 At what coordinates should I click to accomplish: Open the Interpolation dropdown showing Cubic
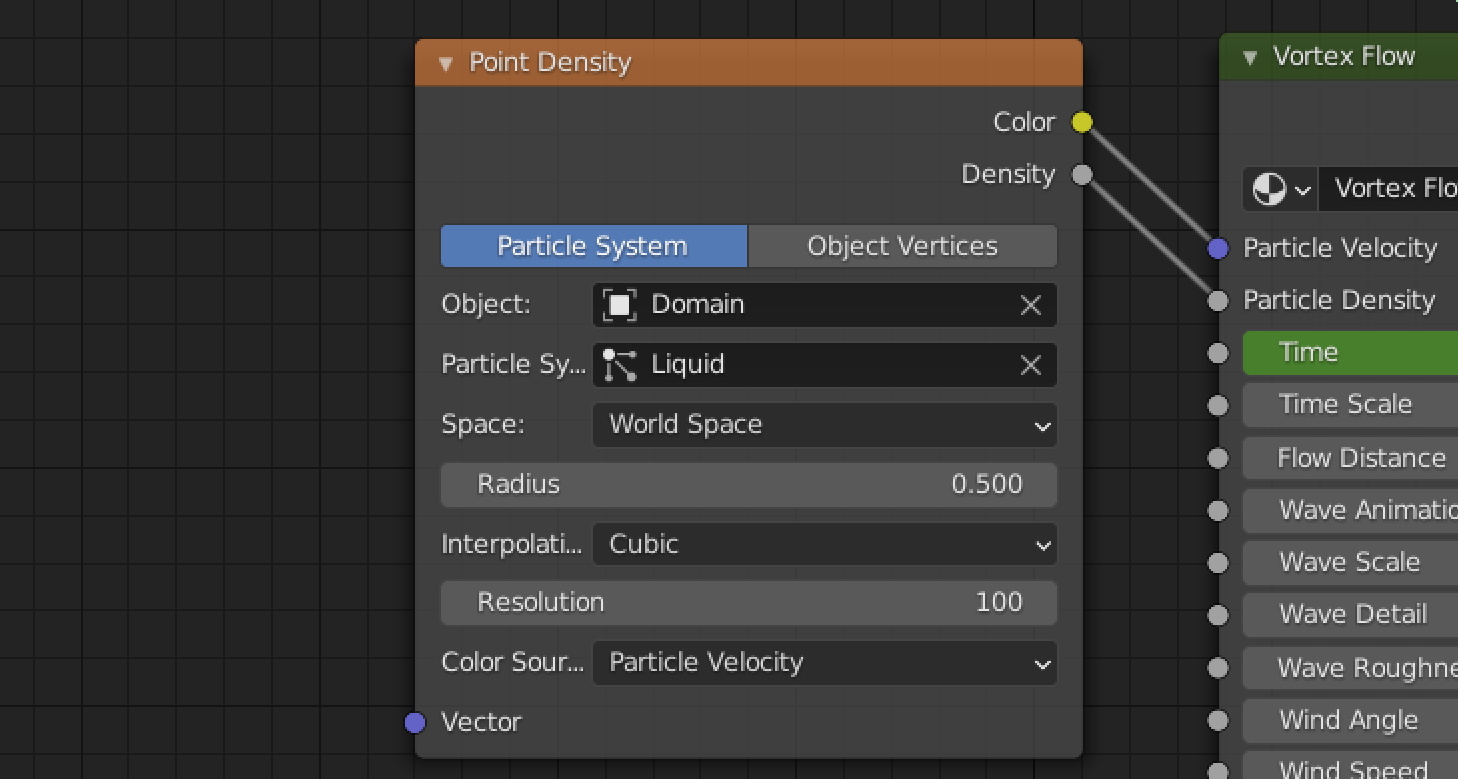tap(825, 544)
